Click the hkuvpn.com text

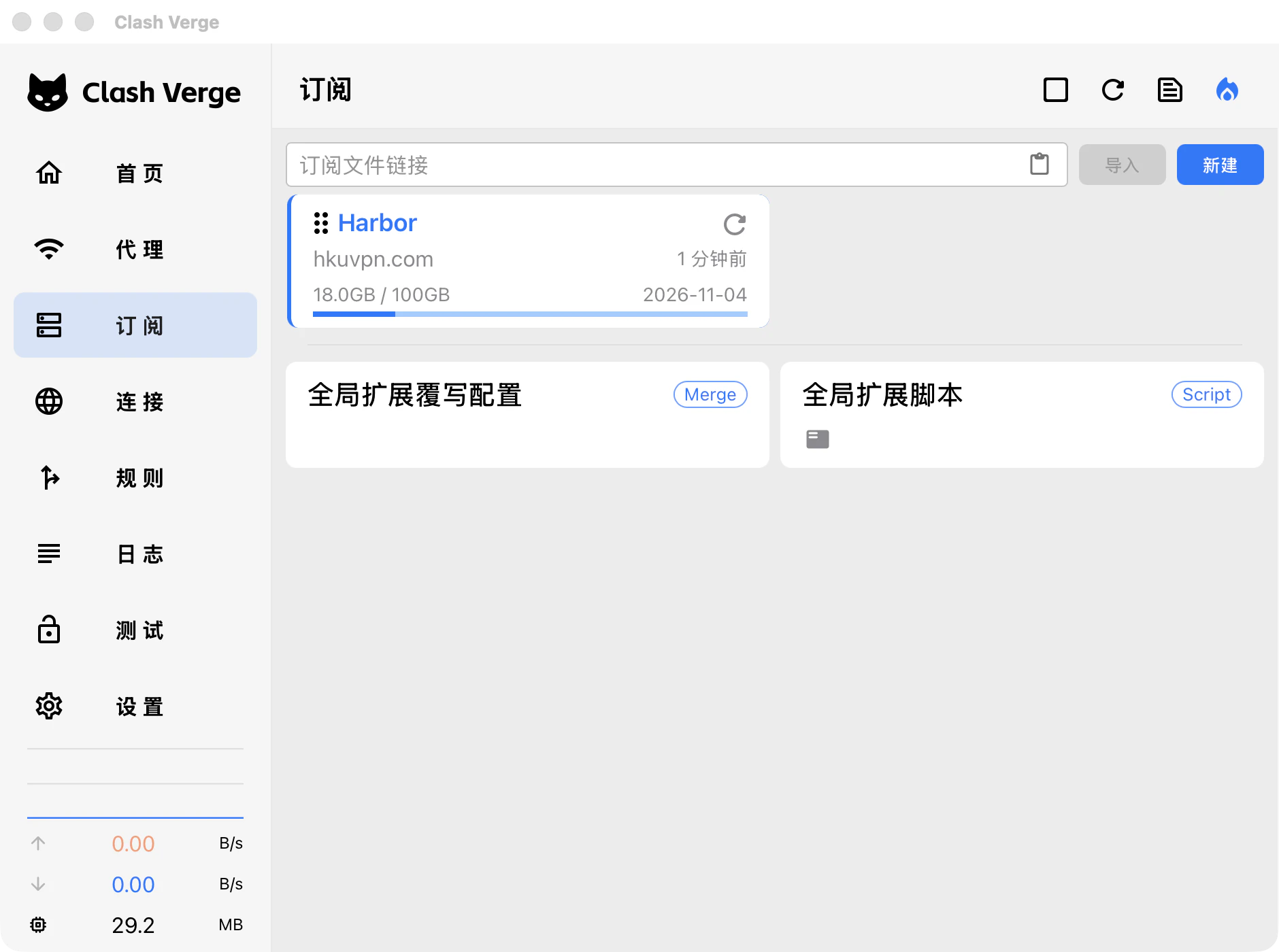(x=373, y=259)
